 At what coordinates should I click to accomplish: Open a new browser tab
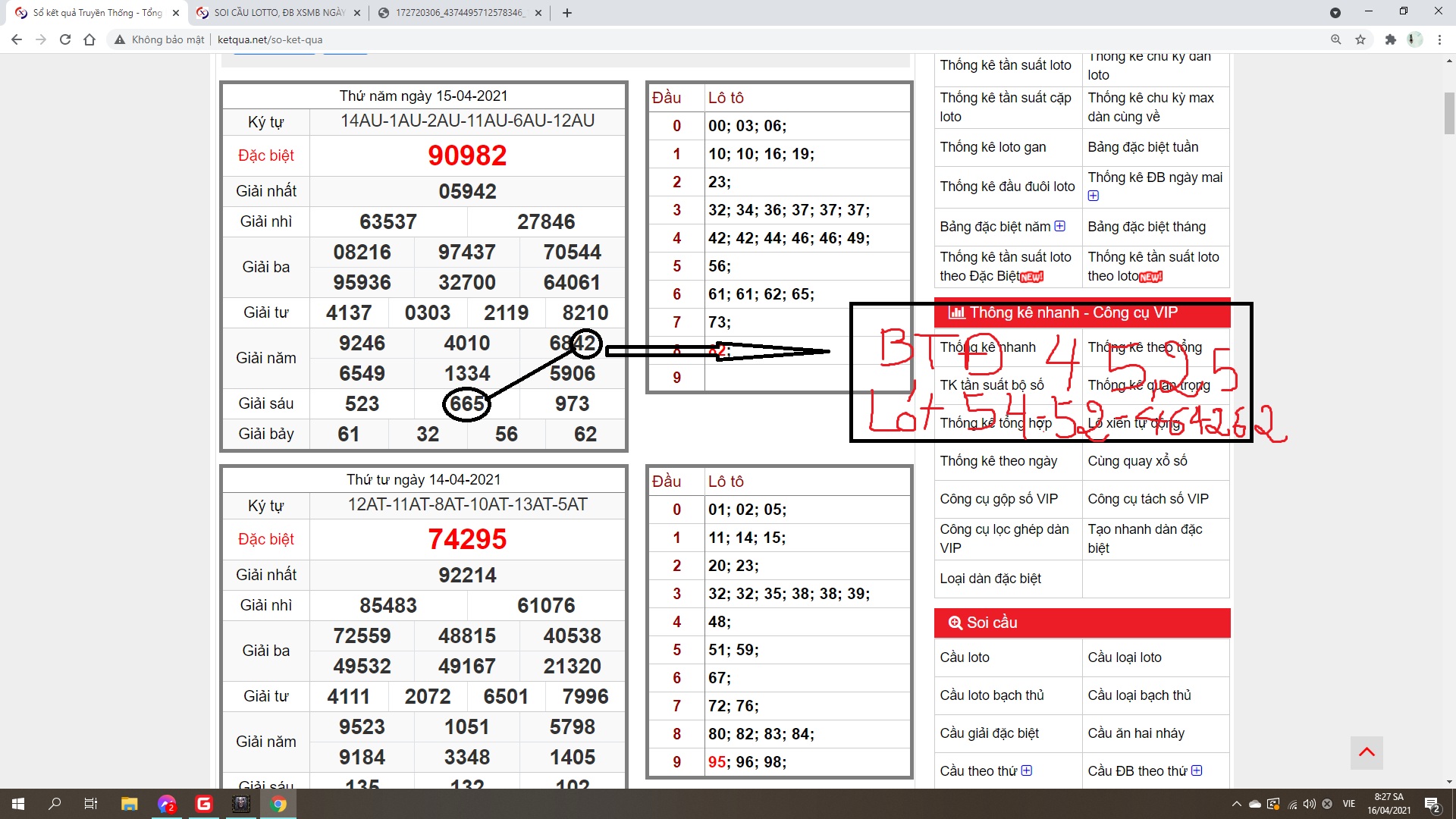click(x=567, y=13)
